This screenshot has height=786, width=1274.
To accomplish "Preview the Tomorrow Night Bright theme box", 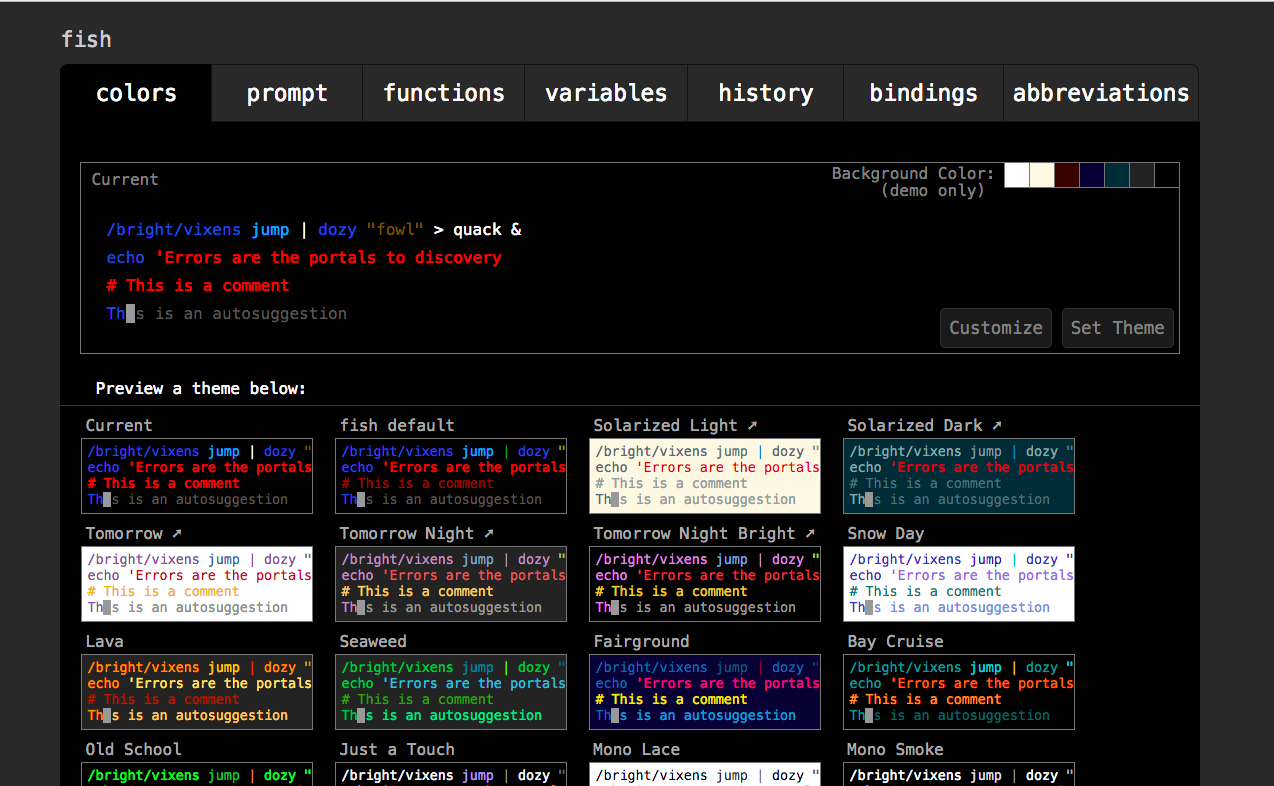I will (x=705, y=584).
